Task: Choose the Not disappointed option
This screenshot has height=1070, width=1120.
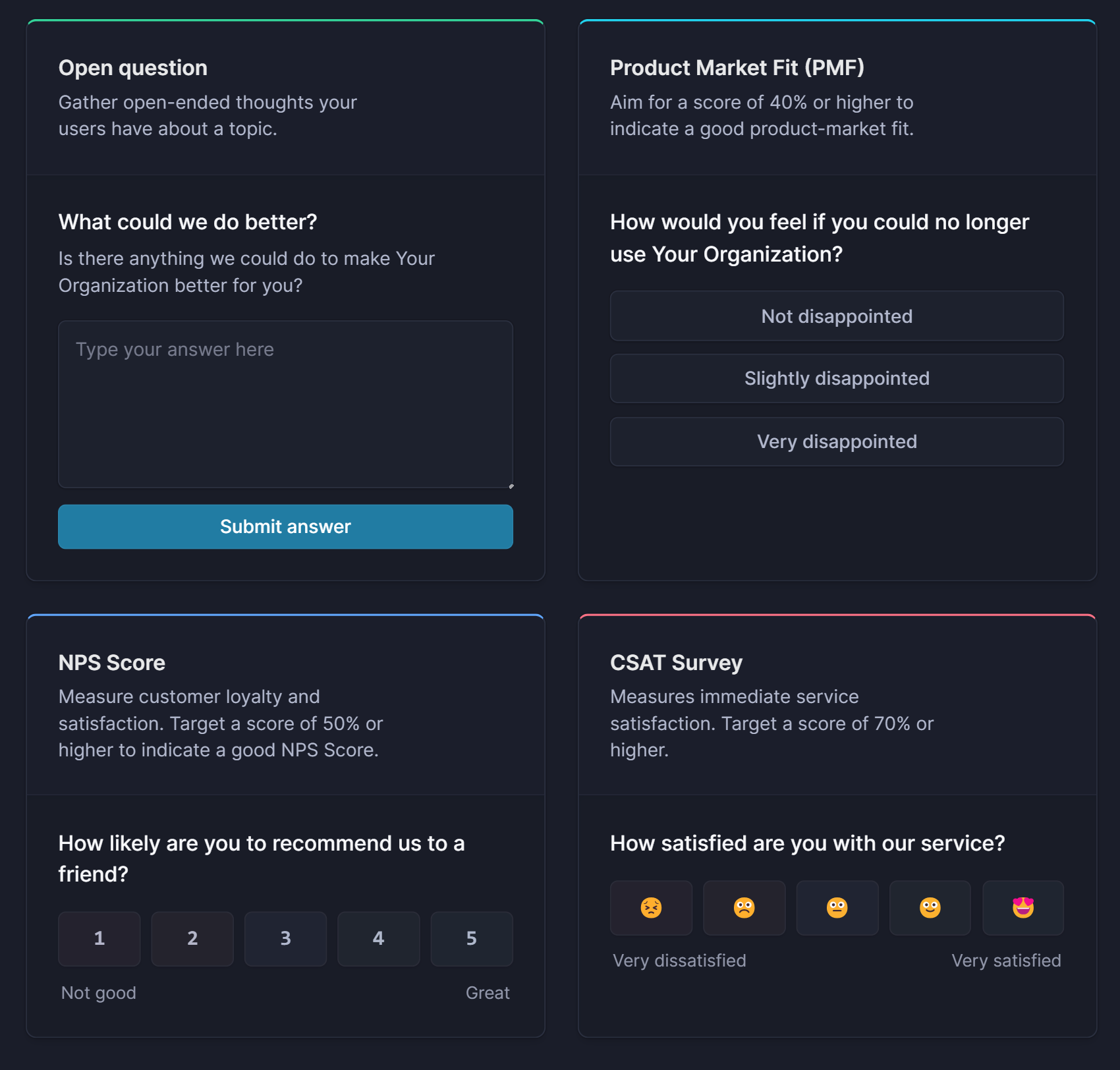Action: [837, 316]
